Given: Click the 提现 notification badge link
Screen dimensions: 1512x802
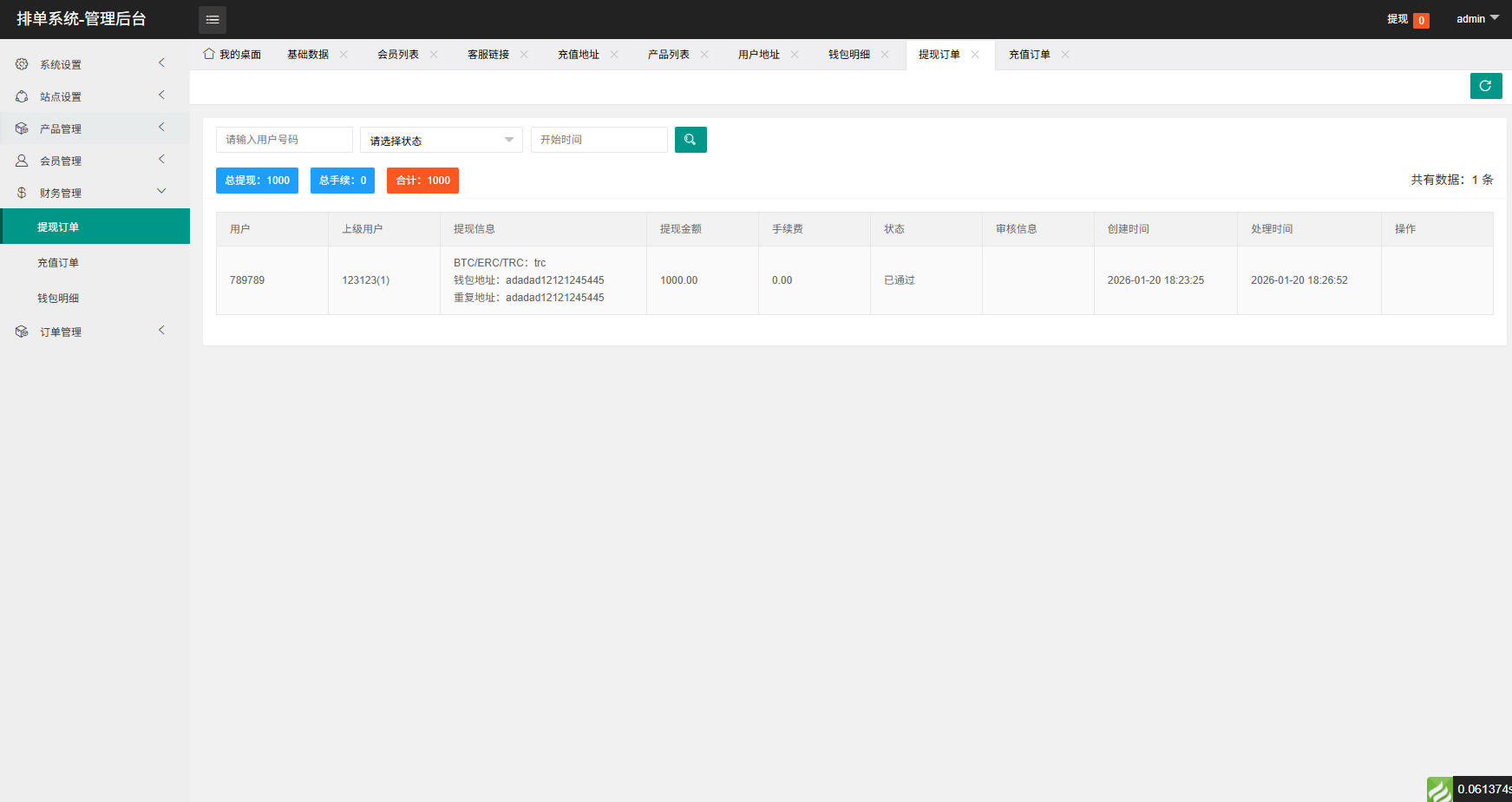Looking at the screenshot, I should pos(1406,19).
